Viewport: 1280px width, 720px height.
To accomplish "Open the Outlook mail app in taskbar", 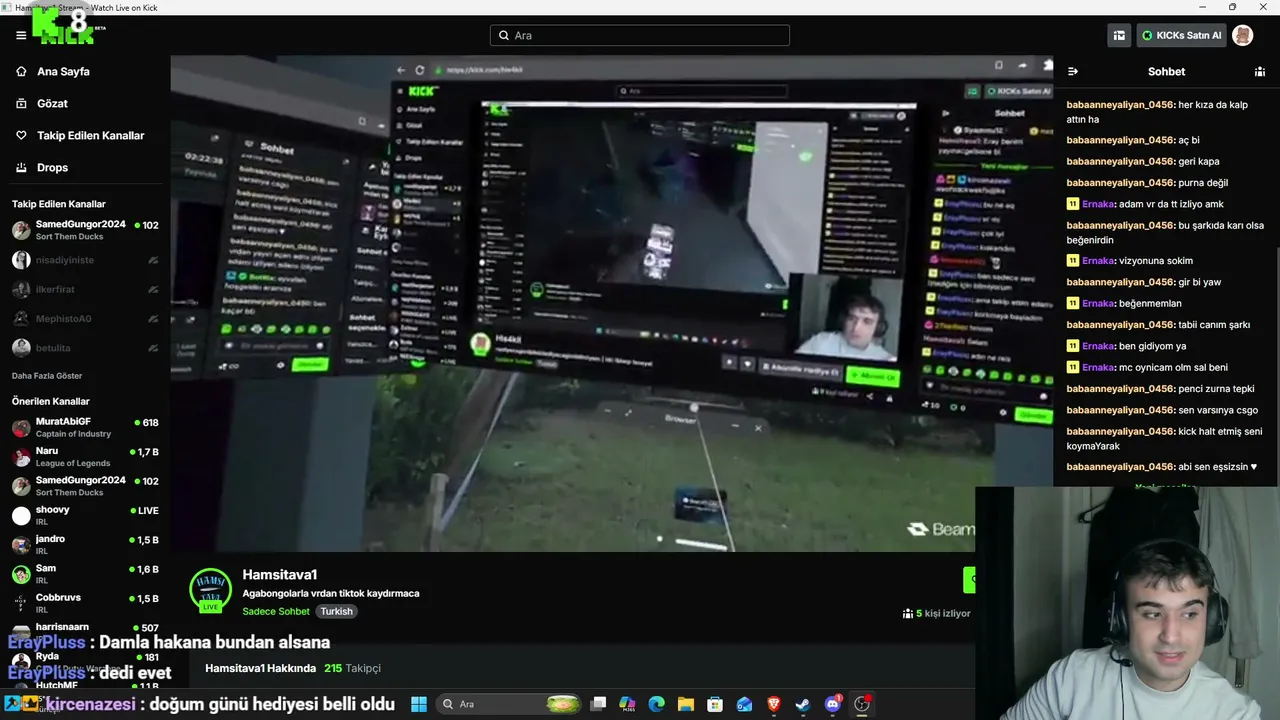I will point(744,704).
